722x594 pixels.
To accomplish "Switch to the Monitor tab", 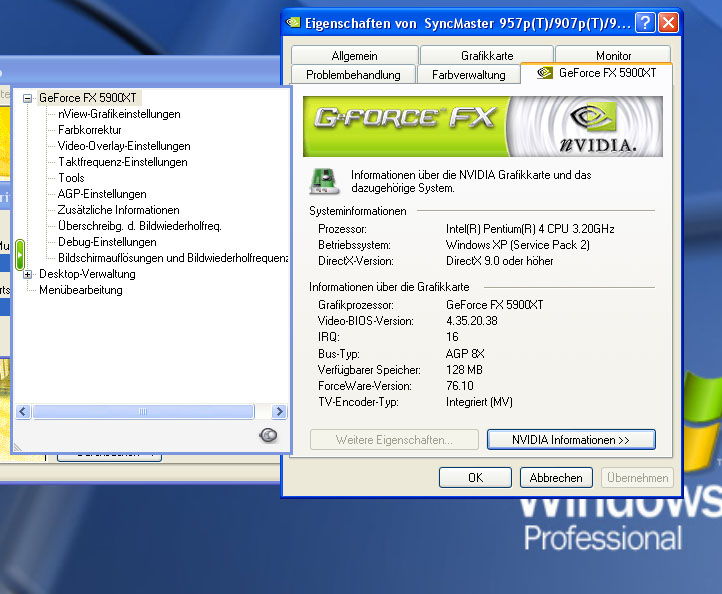I will pos(613,56).
